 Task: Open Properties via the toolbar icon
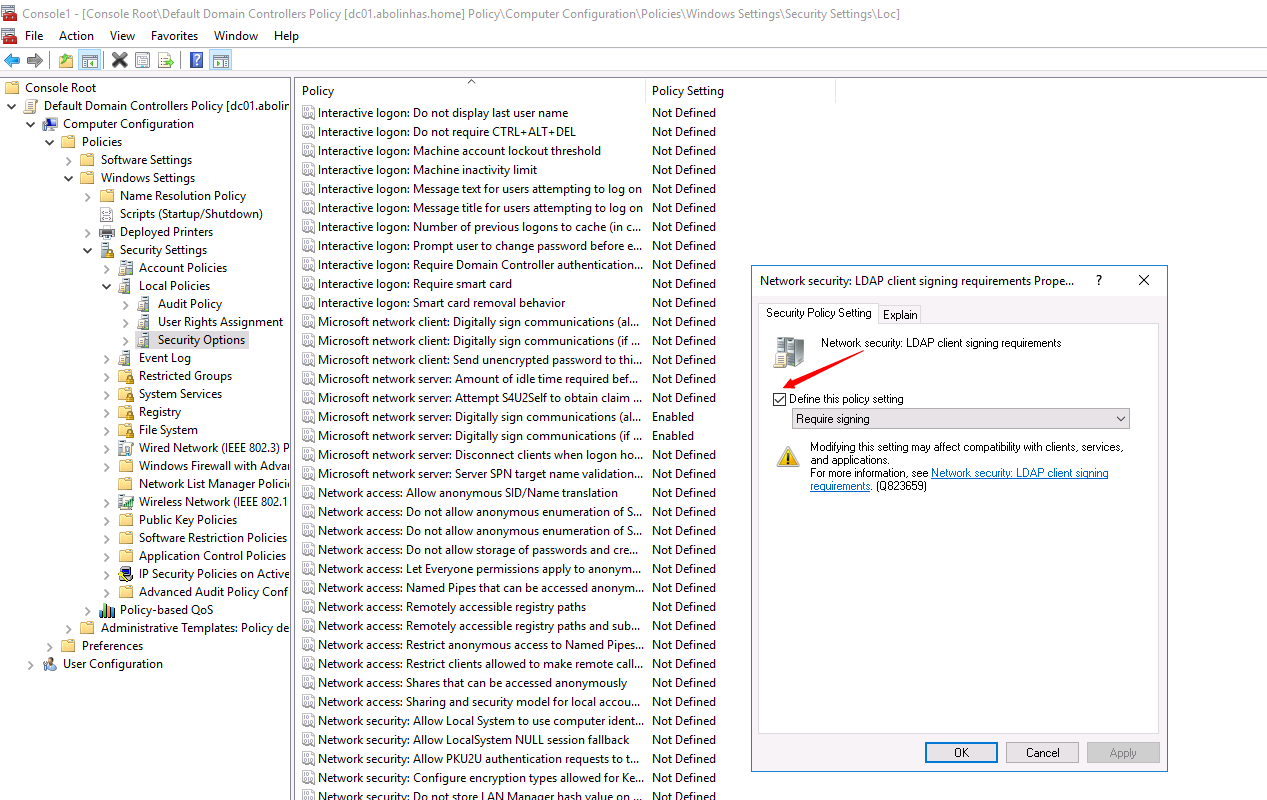(143, 60)
